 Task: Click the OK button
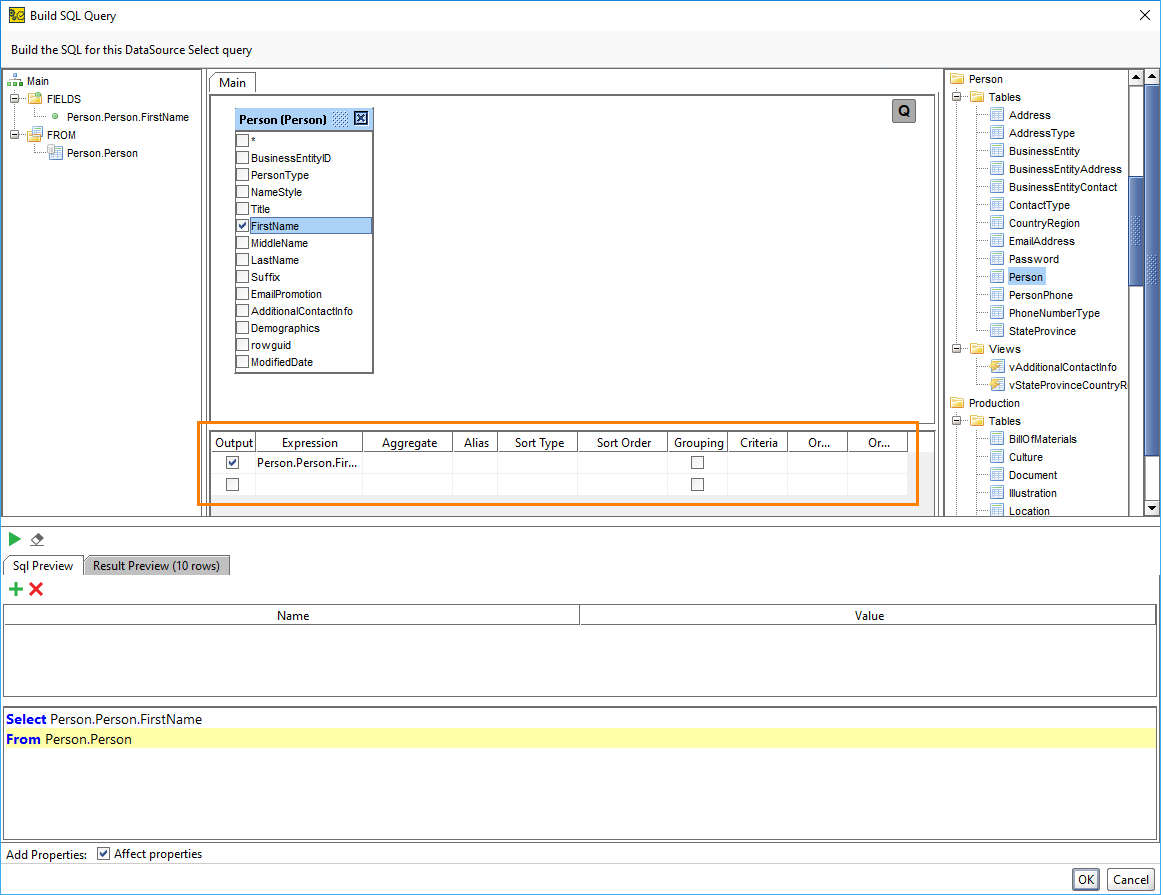click(x=1086, y=879)
